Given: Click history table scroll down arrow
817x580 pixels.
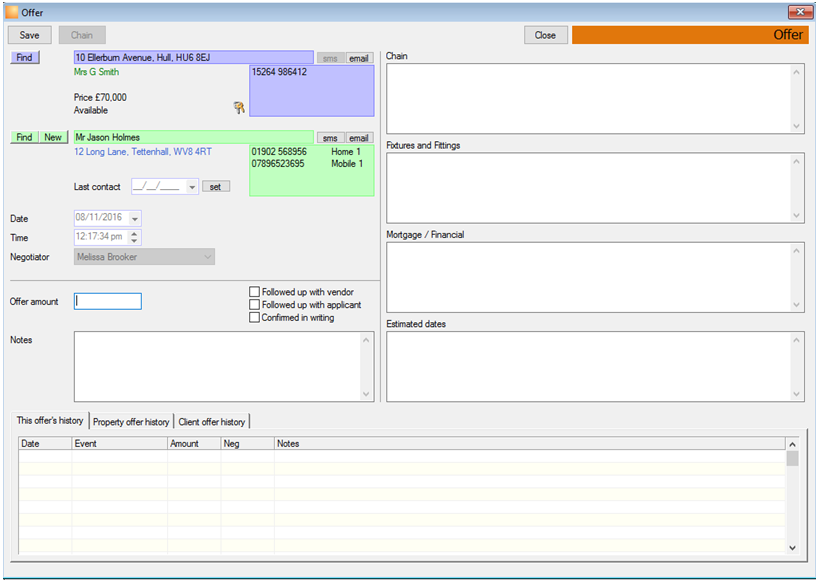Looking at the screenshot, I should tap(792, 548).
